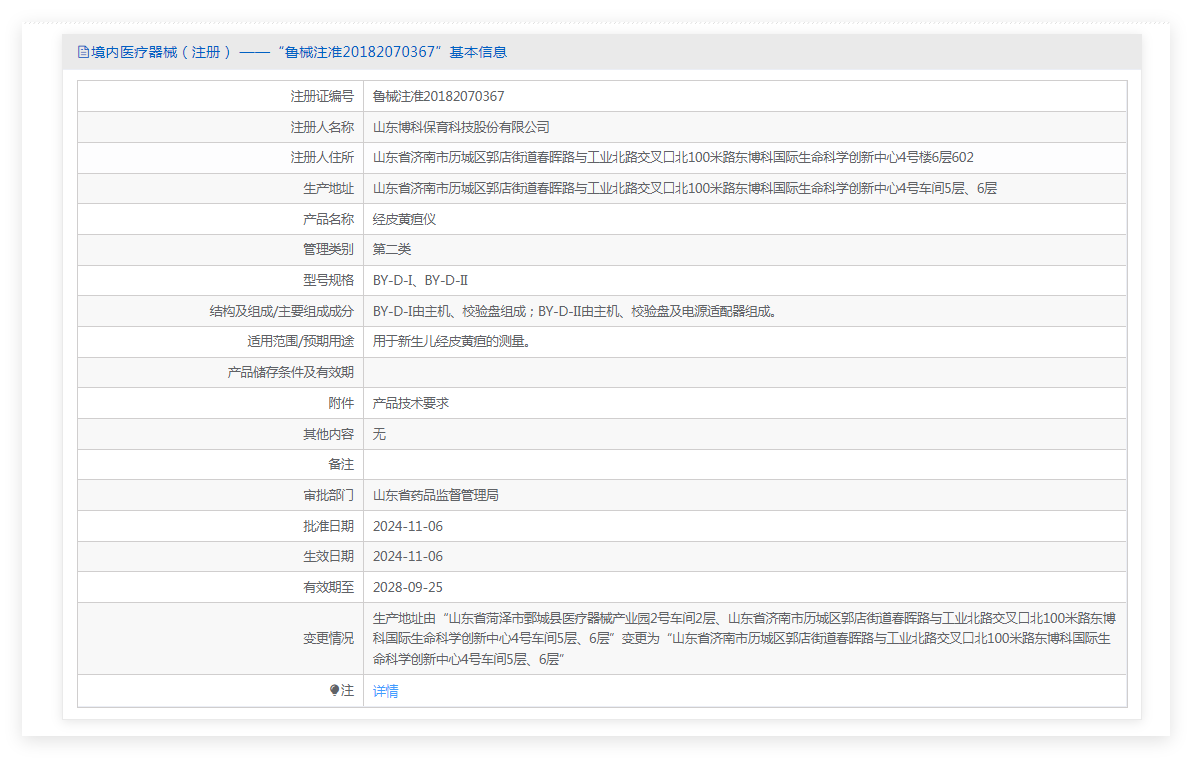
Task: Select the 注册人住所 address ending 4号楼6层602
Action: (x=673, y=157)
